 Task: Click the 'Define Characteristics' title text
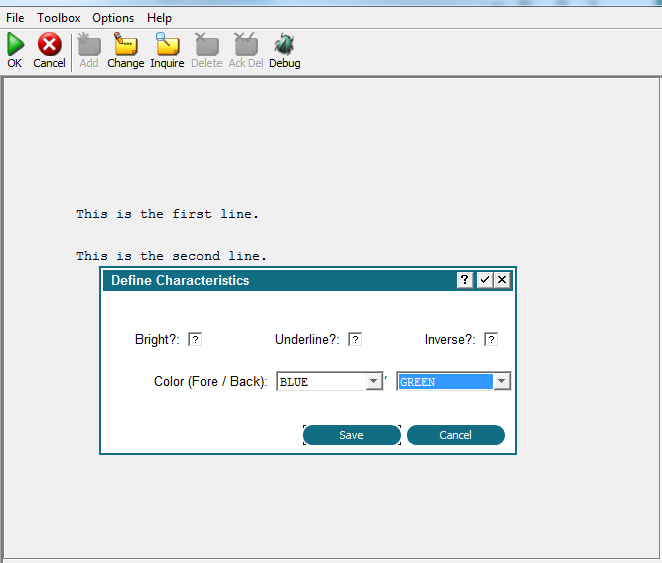(180, 280)
